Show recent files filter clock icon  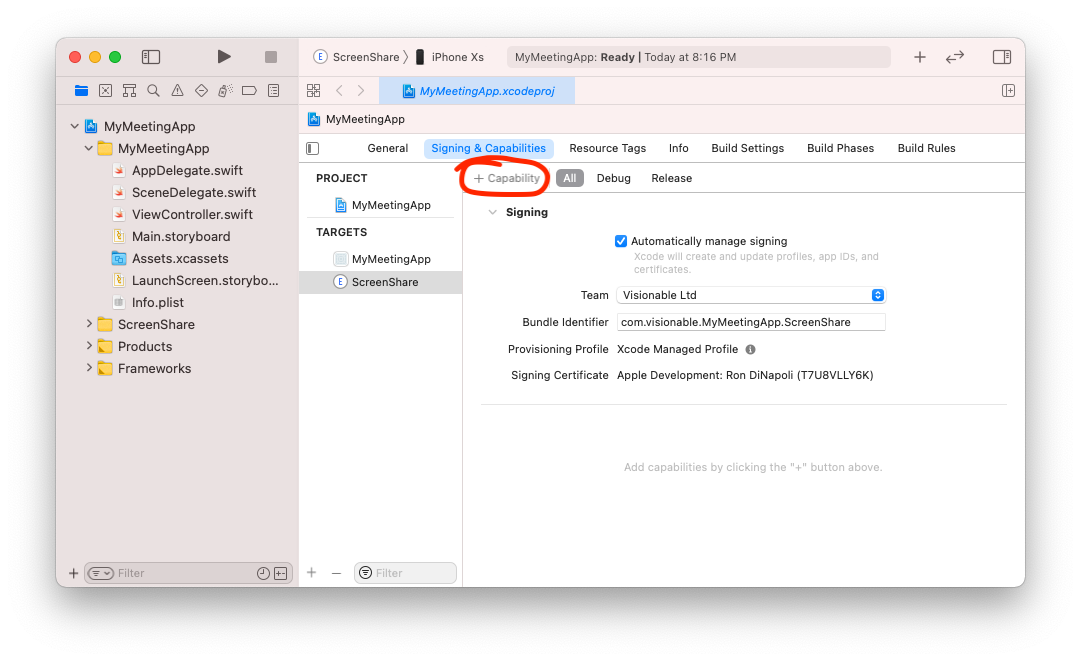(263, 573)
